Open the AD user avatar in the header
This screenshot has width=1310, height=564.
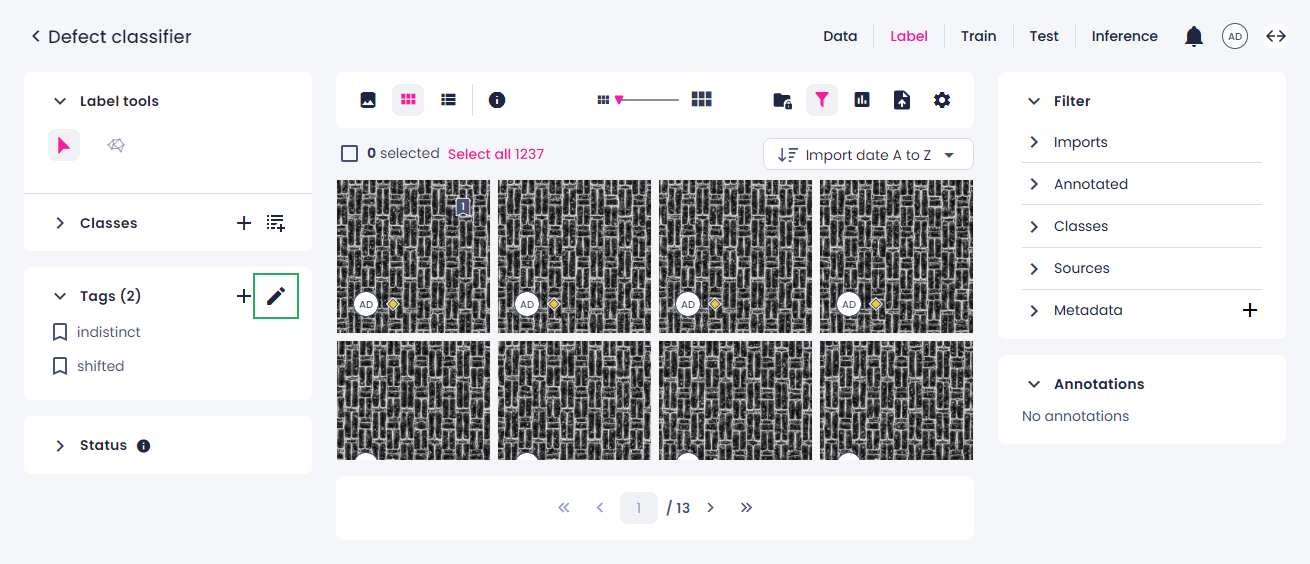pos(1235,37)
